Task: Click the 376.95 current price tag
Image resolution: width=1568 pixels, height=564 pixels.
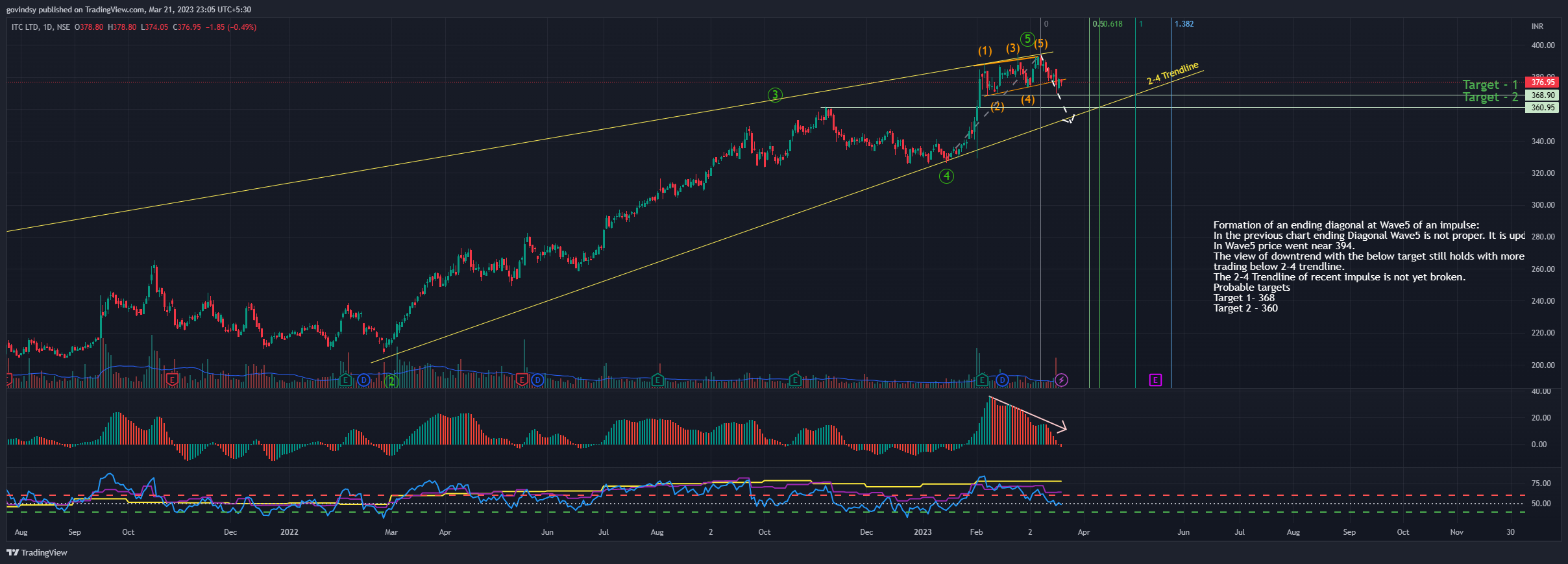Action: coord(1543,82)
